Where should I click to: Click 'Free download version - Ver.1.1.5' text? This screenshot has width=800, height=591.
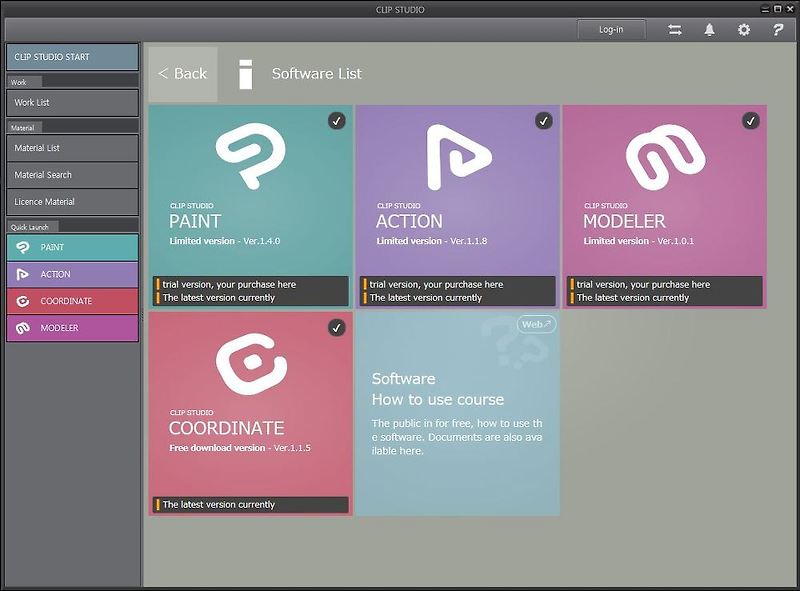click(x=240, y=448)
